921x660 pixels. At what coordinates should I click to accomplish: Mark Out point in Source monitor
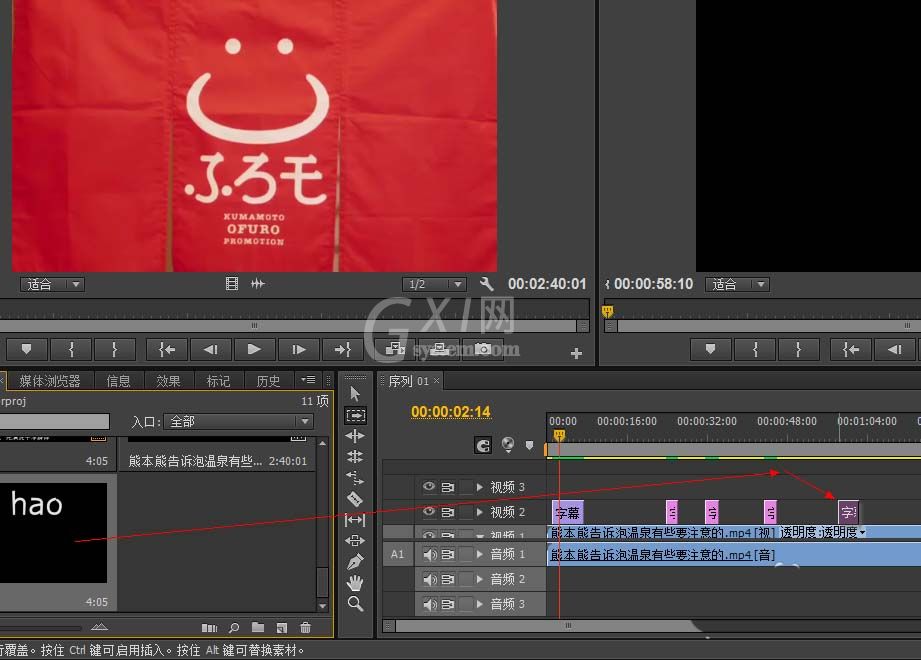click(115, 349)
